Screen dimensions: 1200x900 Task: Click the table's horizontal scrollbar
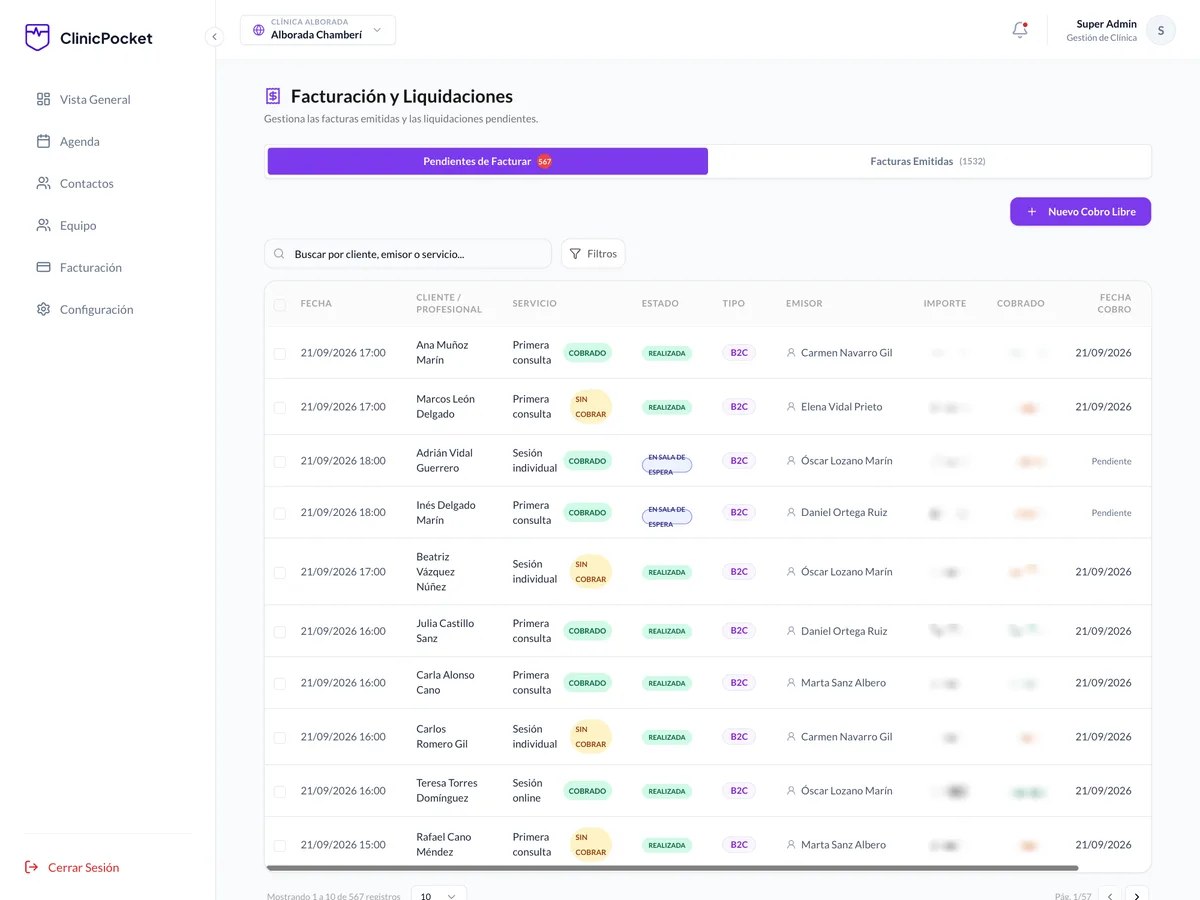(673, 867)
